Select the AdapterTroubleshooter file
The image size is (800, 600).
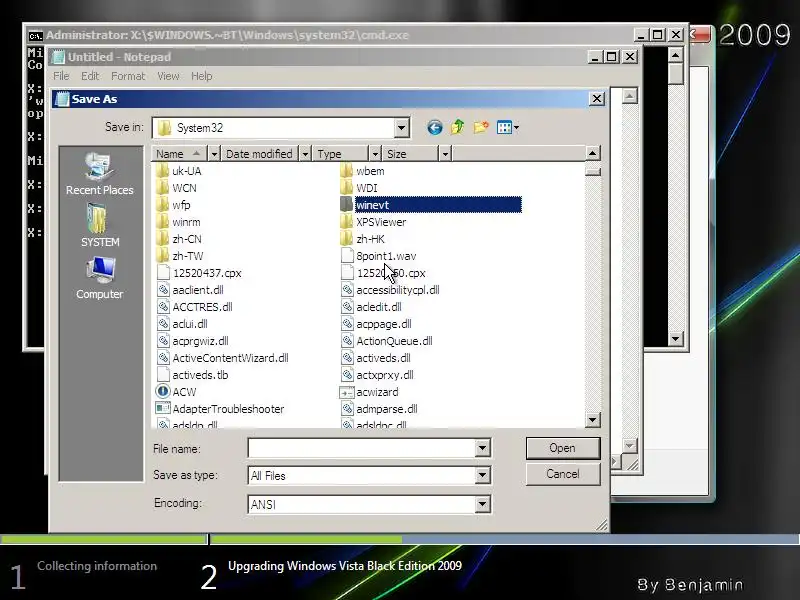[x=220, y=409]
